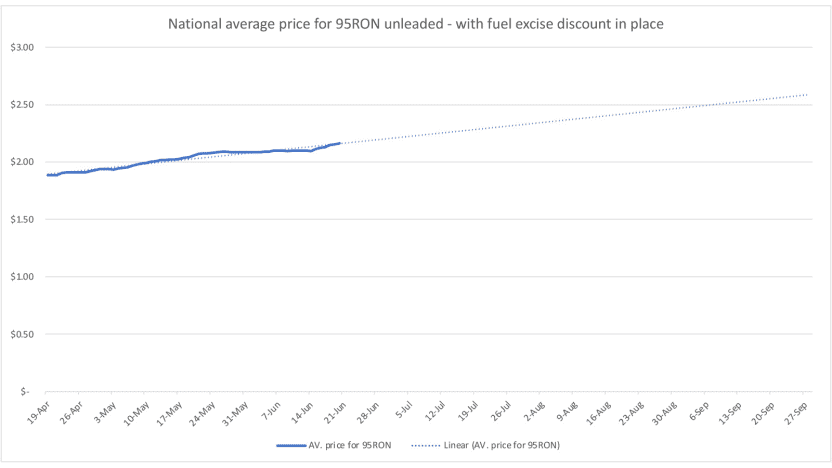
Task: Click the AV. price for 95RON legend entry
Action: pyautogui.click(x=334, y=445)
